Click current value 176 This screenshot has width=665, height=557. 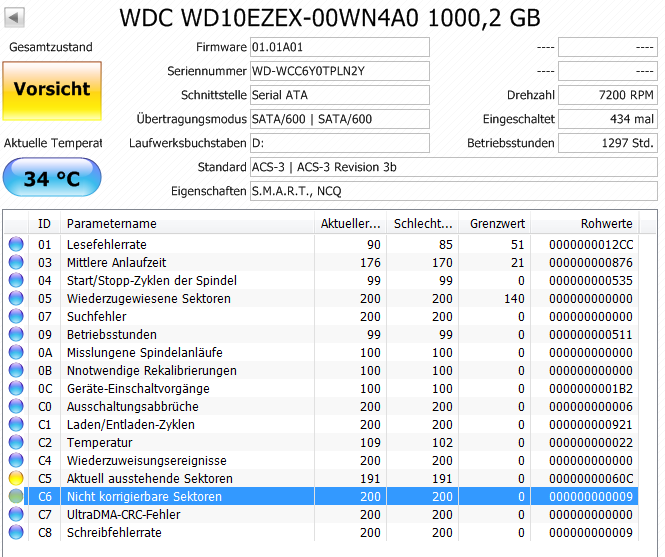pos(370,263)
